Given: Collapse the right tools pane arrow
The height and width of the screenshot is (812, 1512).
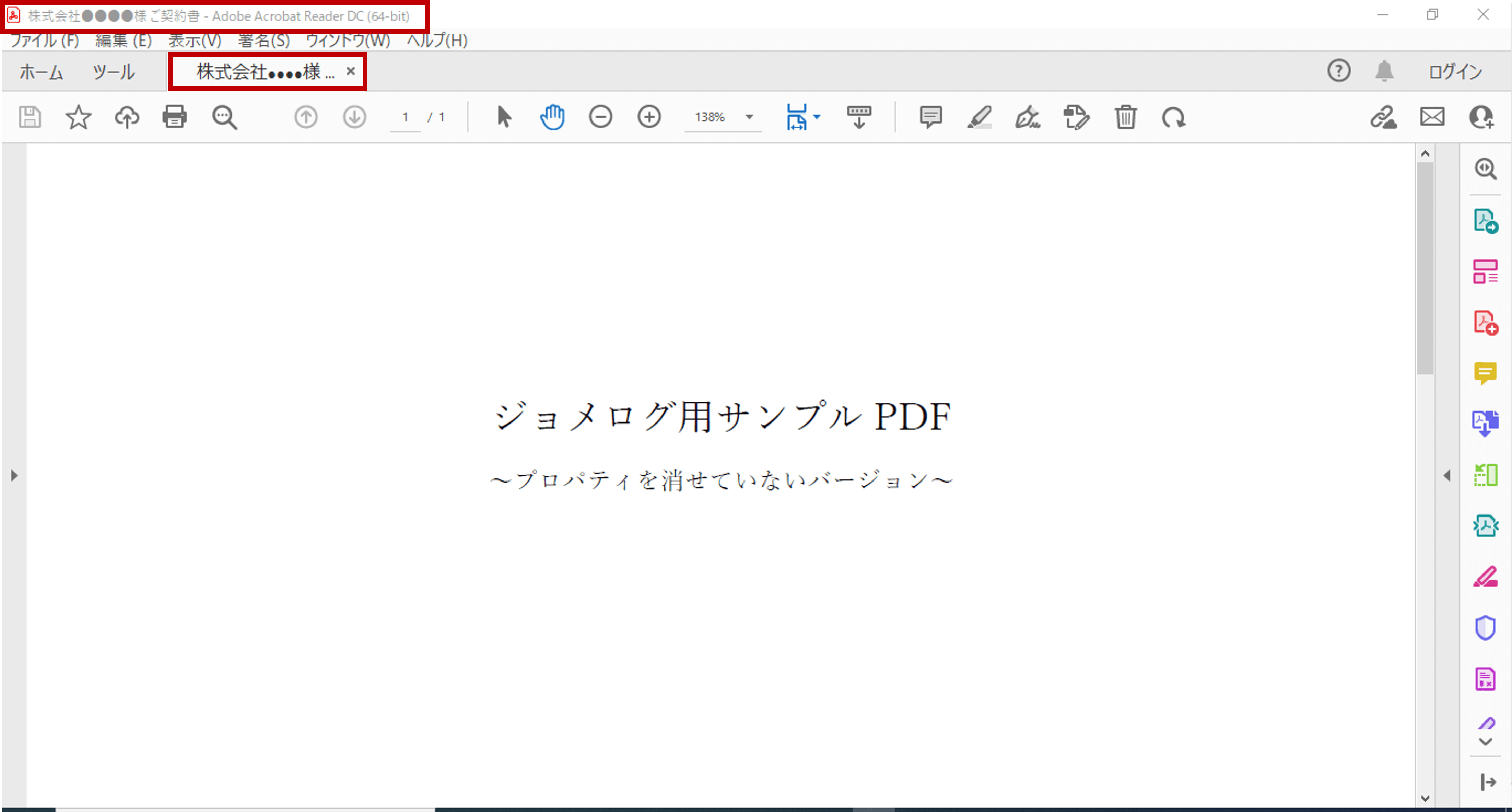Looking at the screenshot, I should 1447,475.
